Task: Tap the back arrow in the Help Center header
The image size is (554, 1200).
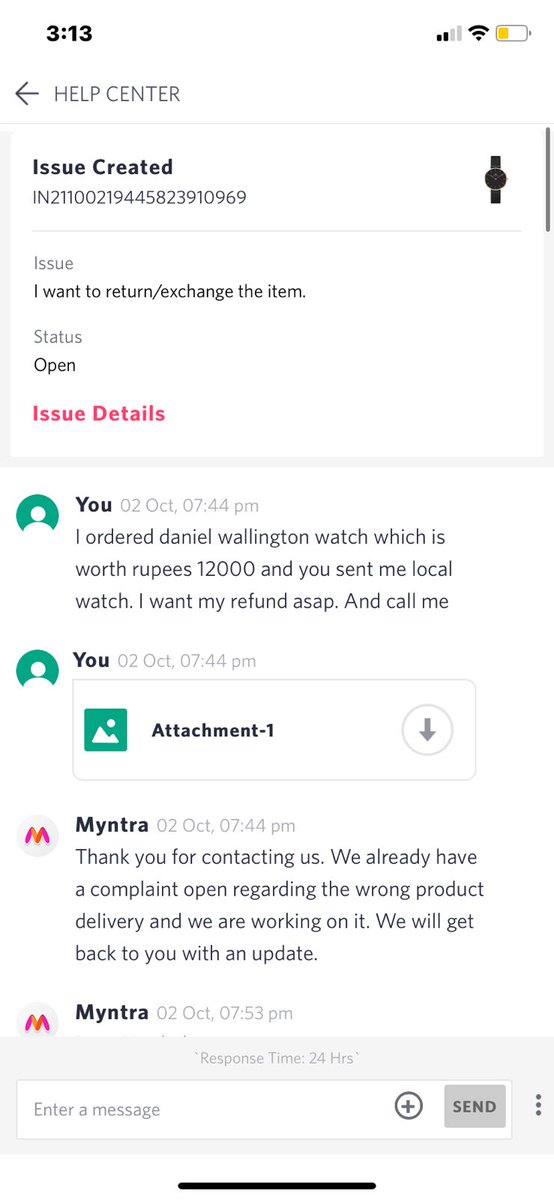Action: tap(27, 94)
